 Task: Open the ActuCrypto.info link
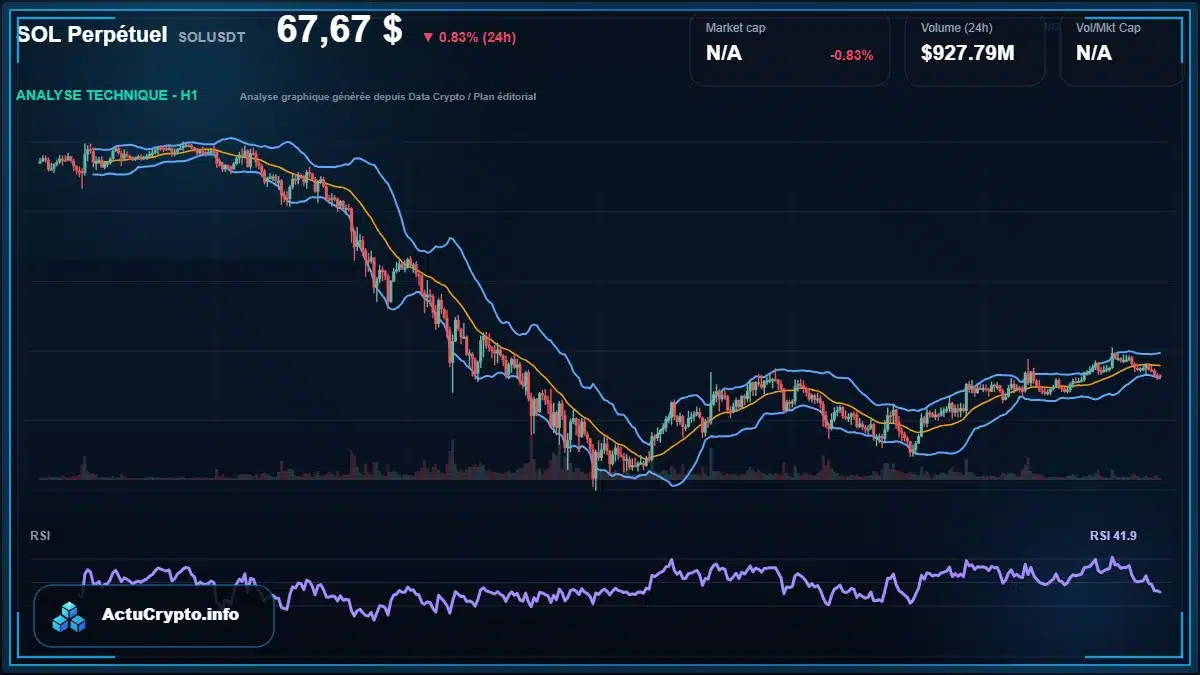tap(171, 615)
